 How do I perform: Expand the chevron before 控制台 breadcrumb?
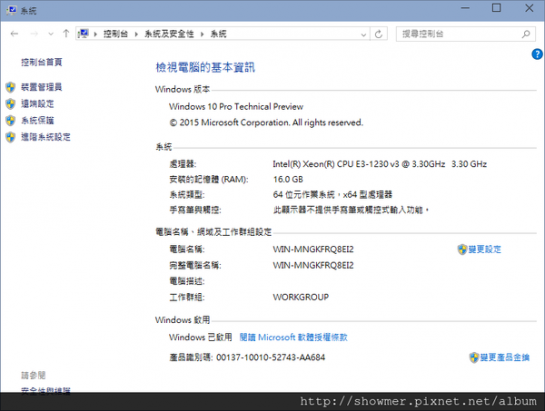coord(95,34)
